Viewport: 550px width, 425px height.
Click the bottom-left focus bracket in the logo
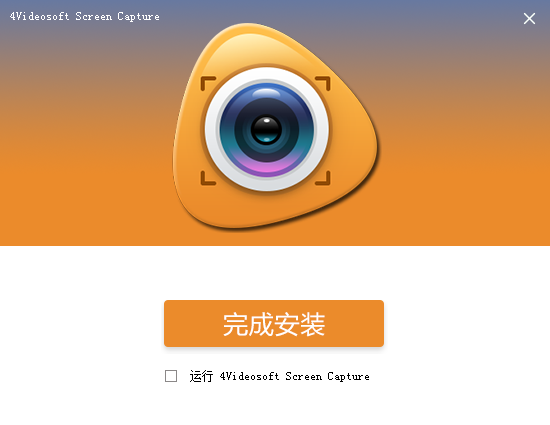[x=208, y=178]
